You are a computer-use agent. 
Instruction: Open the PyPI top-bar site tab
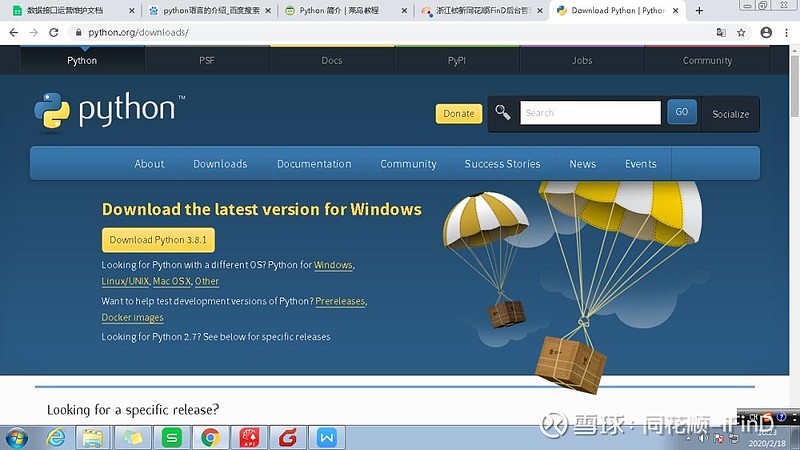point(457,60)
